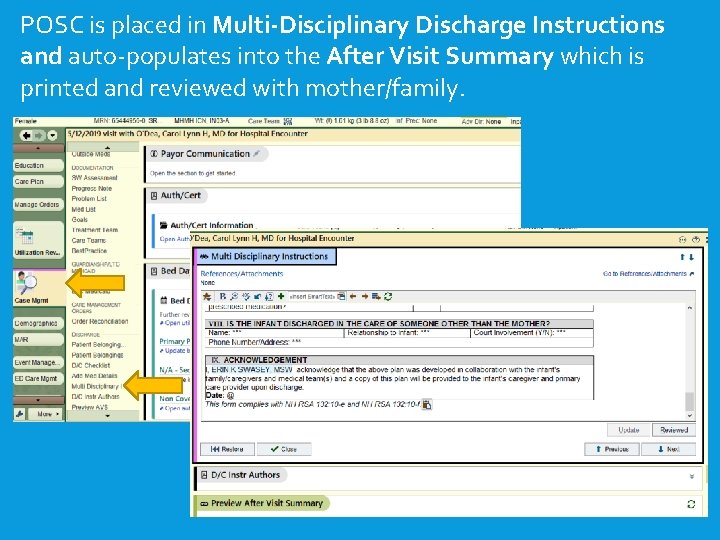Click the Date smartlink icon in Acknowledgement
This screenshot has height=540, width=720.
click(x=231, y=395)
